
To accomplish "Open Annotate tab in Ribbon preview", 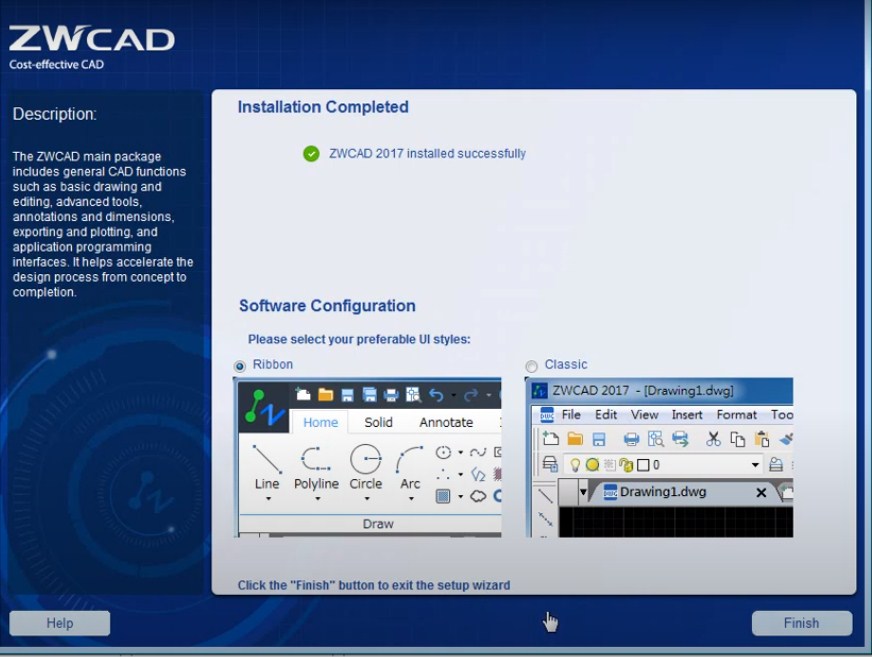I will point(446,422).
